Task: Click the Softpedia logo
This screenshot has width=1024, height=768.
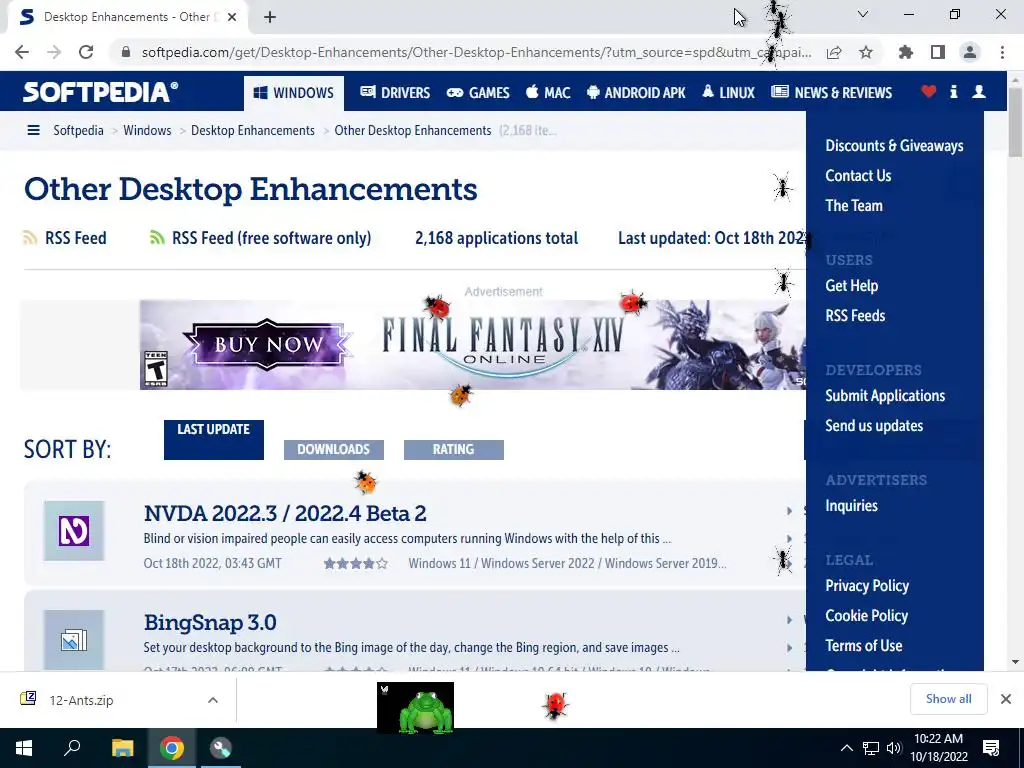Action: (101, 92)
